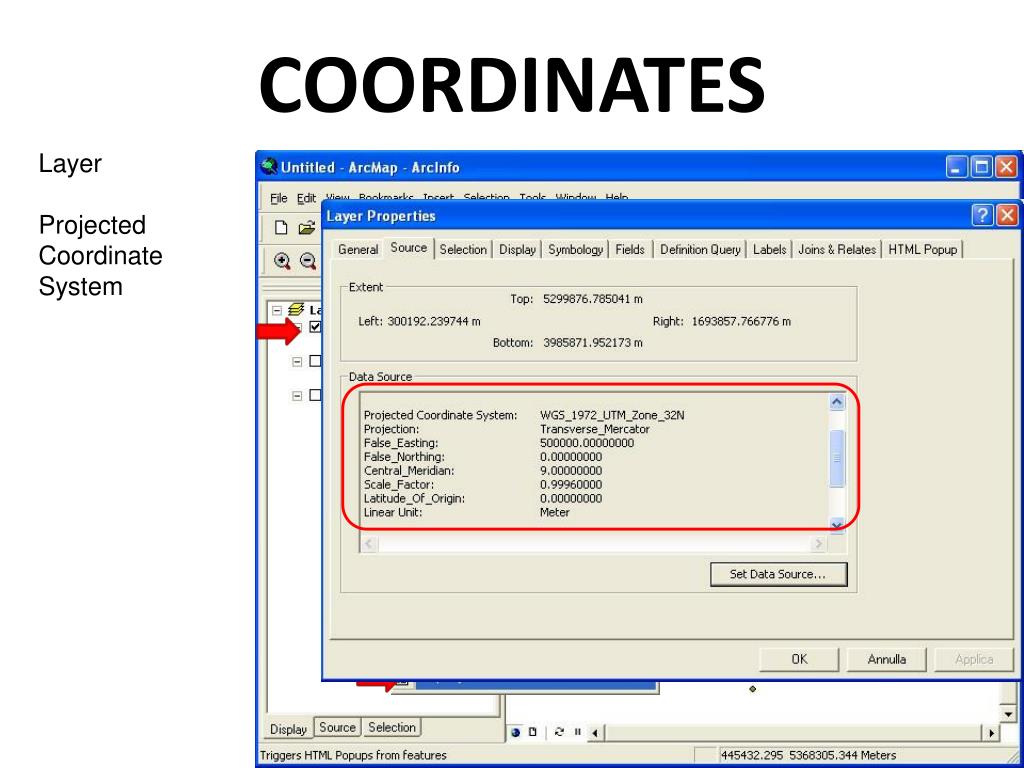This screenshot has height=768, width=1024.
Task: Open the Edit menu in ArcMap
Action: [x=306, y=198]
